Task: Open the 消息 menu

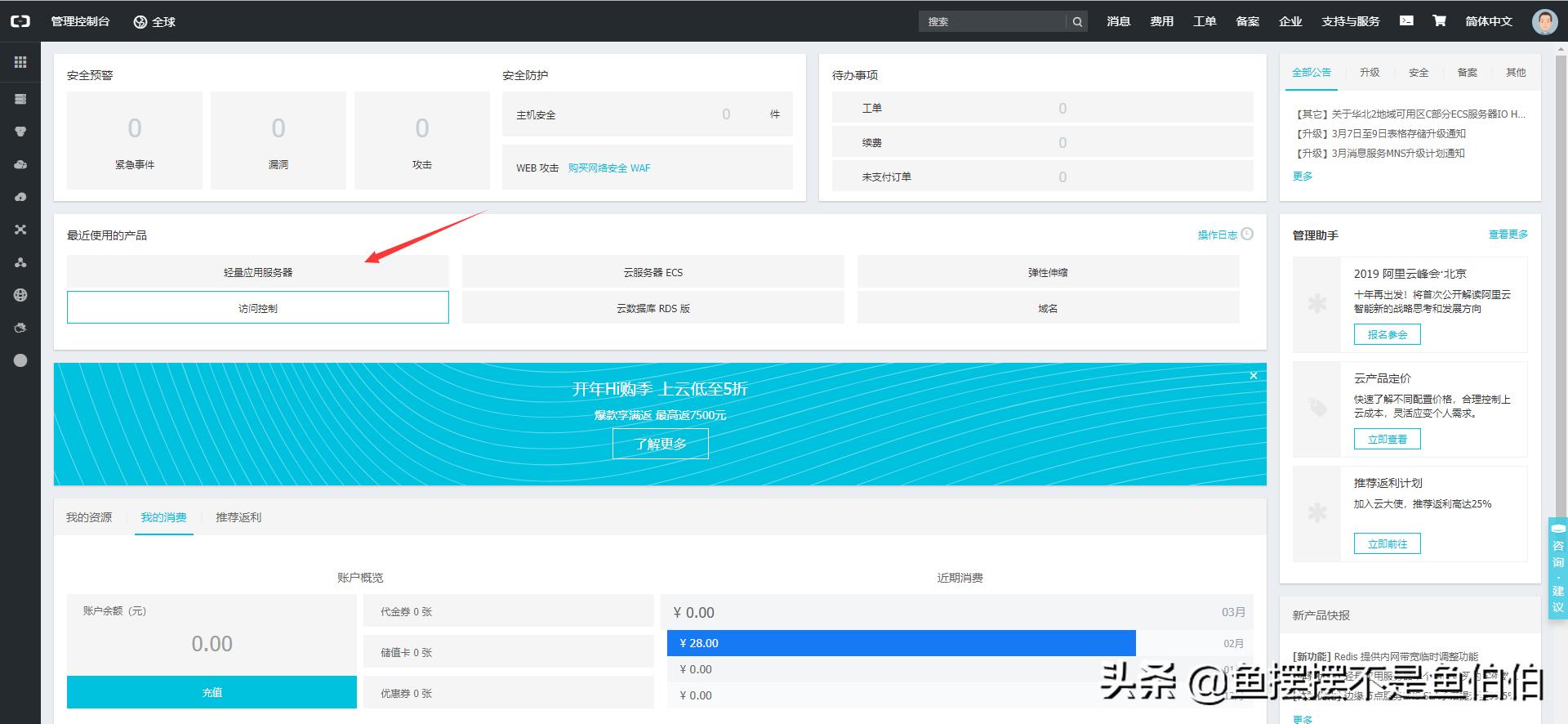Action: (x=1118, y=21)
